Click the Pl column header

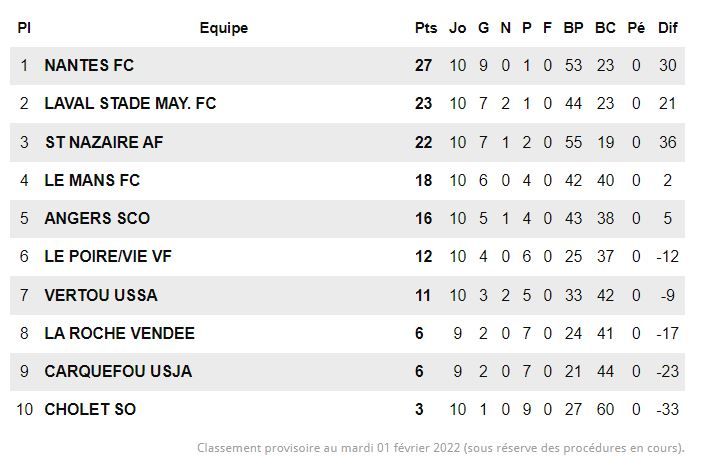coord(25,28)
